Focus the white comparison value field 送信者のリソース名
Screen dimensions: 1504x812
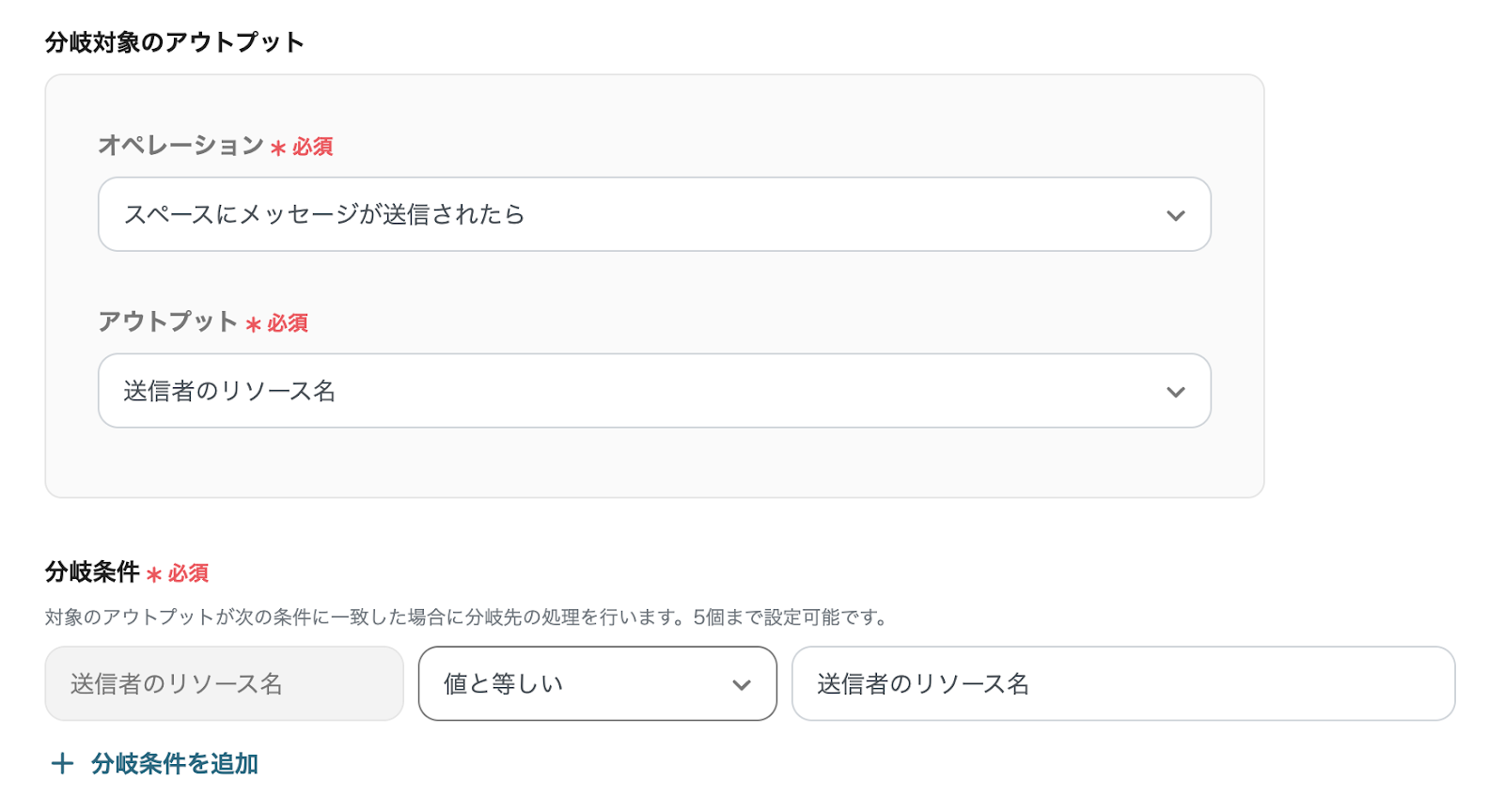(1122, 684)
